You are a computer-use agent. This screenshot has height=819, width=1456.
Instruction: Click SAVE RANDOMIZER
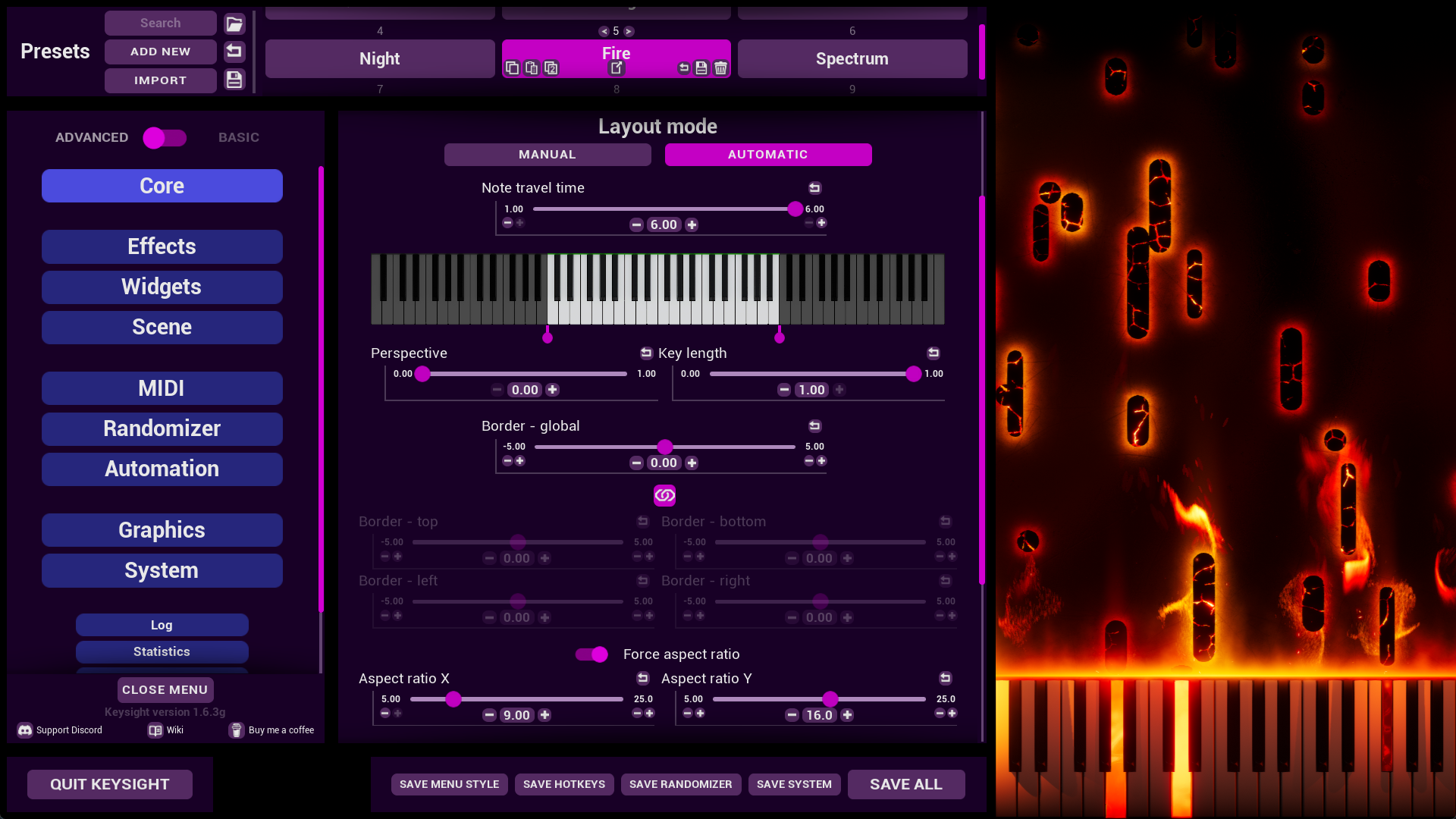[x=681, y=784]
